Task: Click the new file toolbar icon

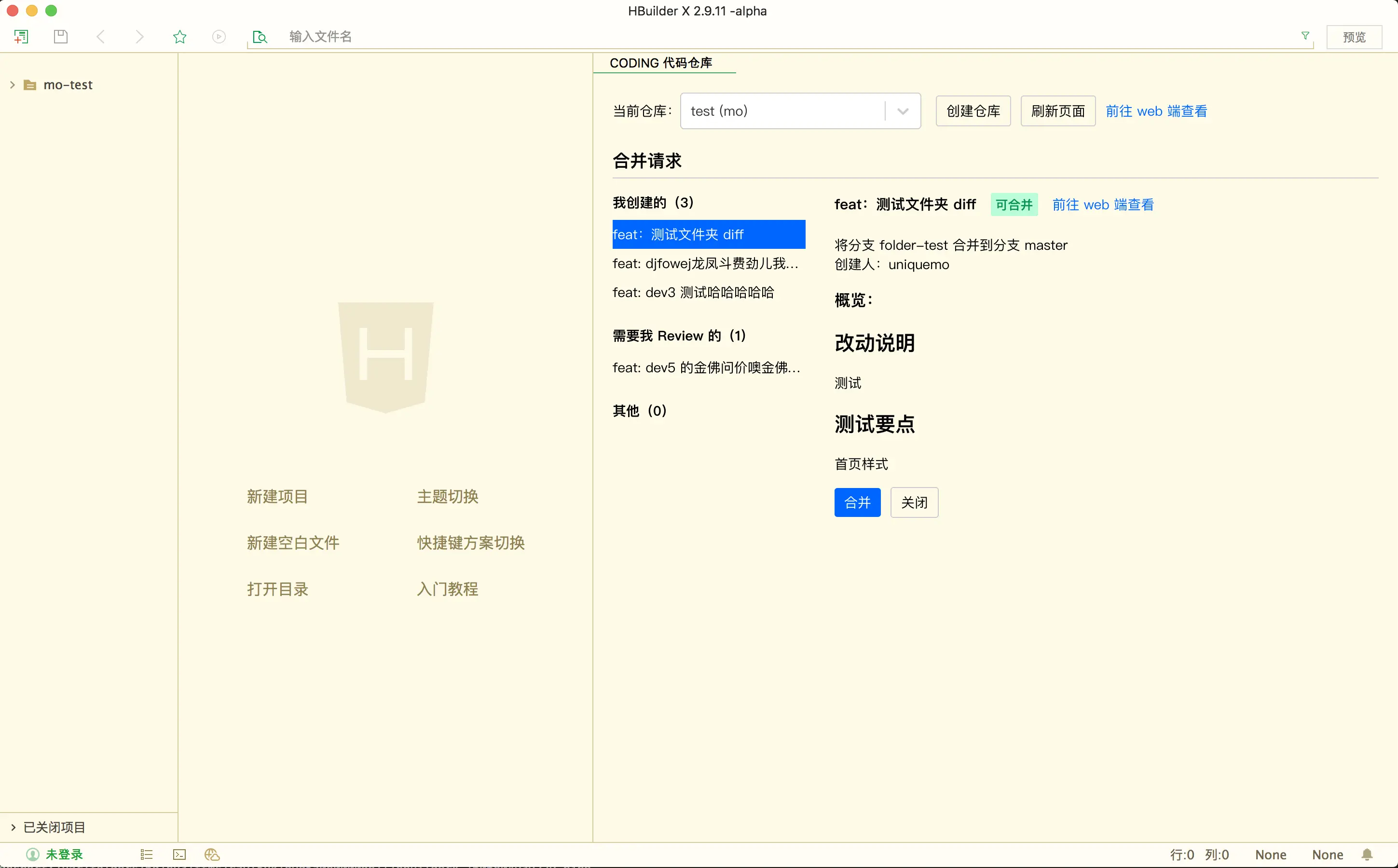Action: point(21,37)
